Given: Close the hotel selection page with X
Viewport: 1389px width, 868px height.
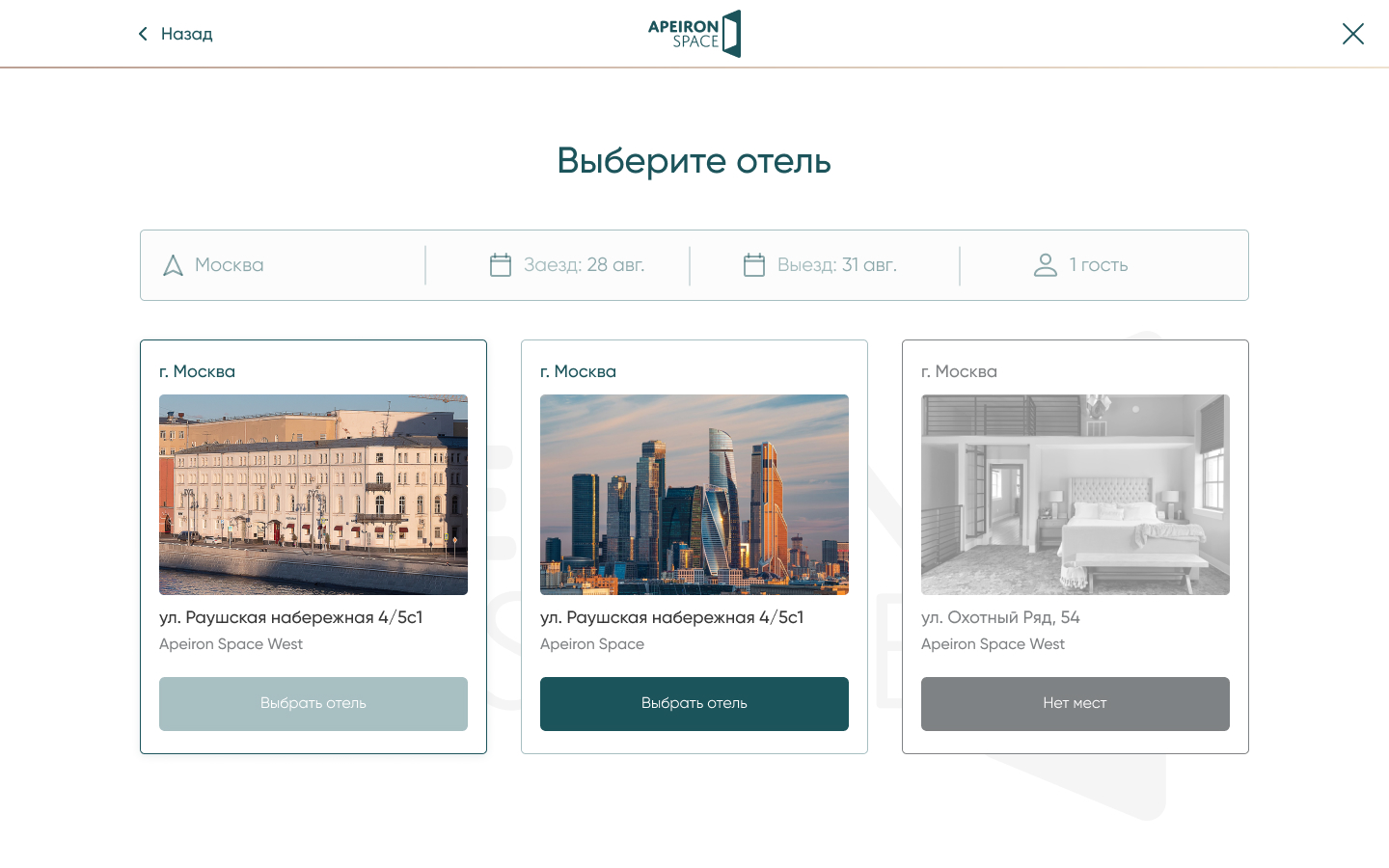Looking at the screenshot, I should 1353,34.
